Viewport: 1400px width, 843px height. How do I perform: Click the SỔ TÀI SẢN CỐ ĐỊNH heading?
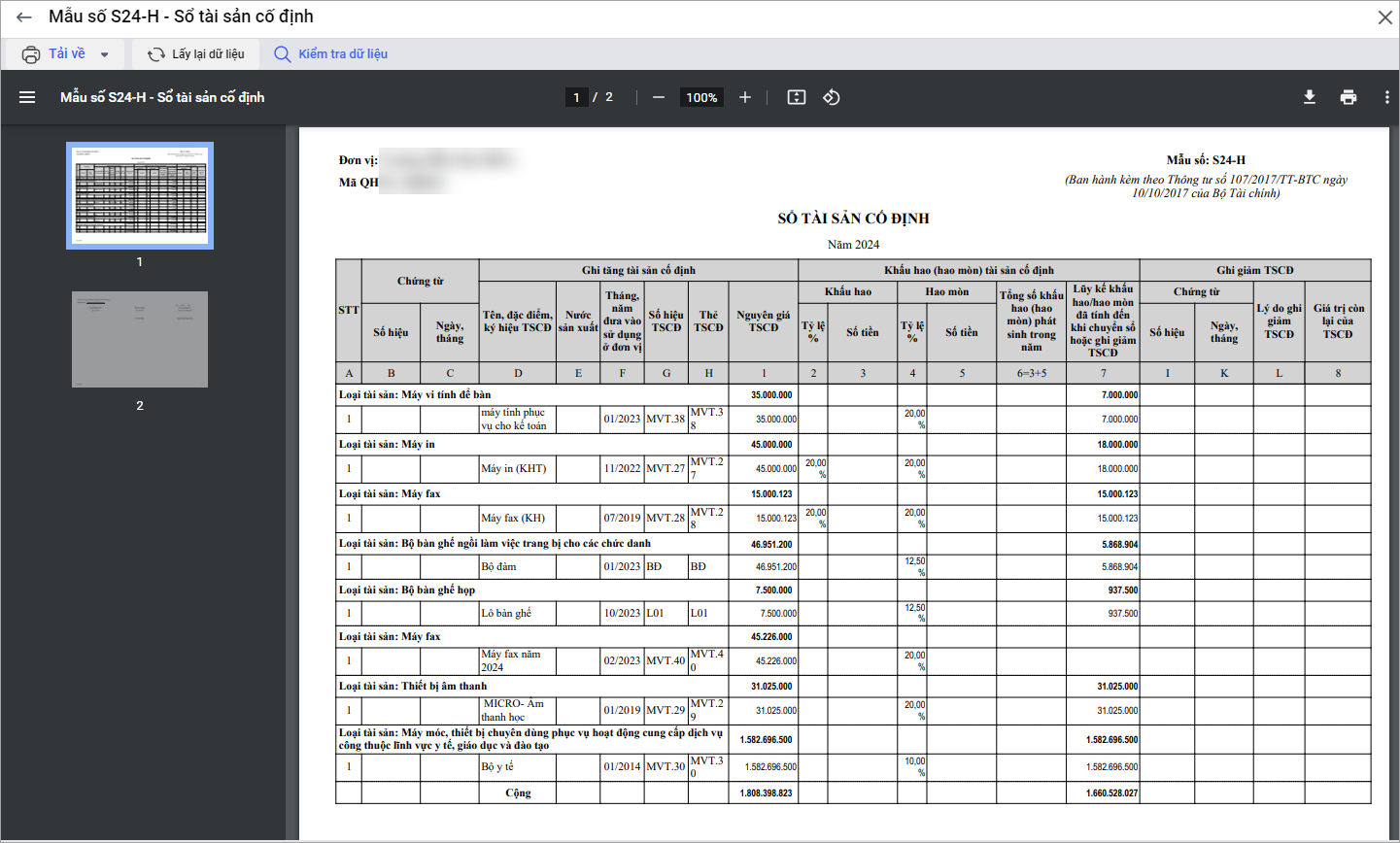click(853, 219)
